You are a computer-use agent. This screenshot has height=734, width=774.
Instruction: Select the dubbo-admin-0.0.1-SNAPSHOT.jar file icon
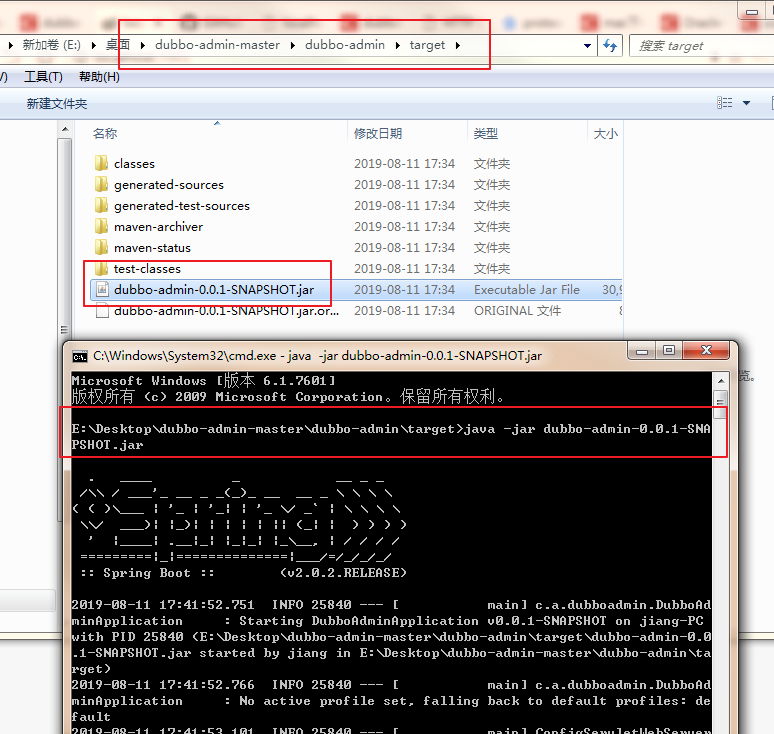(102, 289)
